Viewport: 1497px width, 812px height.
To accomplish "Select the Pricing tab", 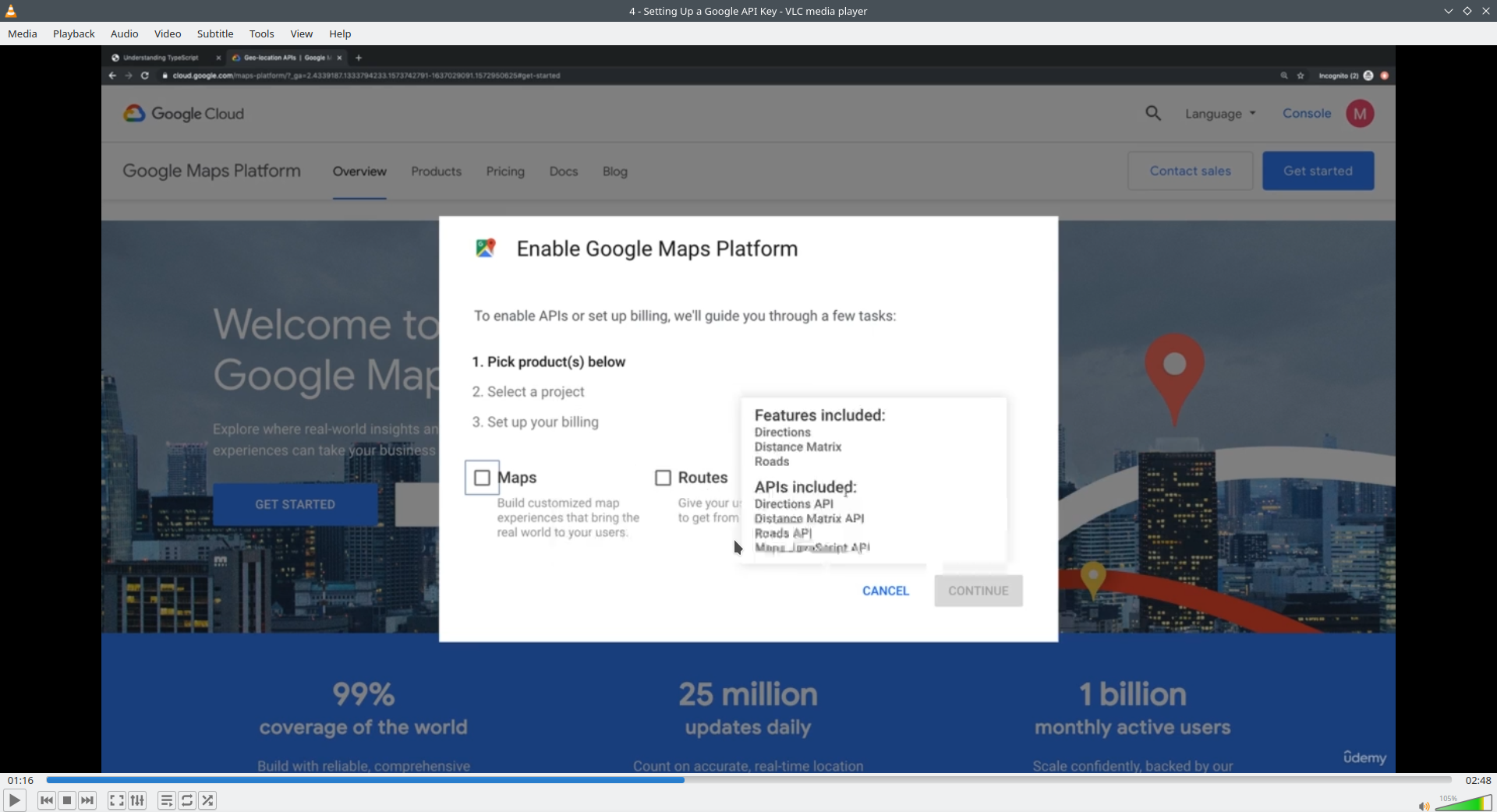I will tap(505, 171).
